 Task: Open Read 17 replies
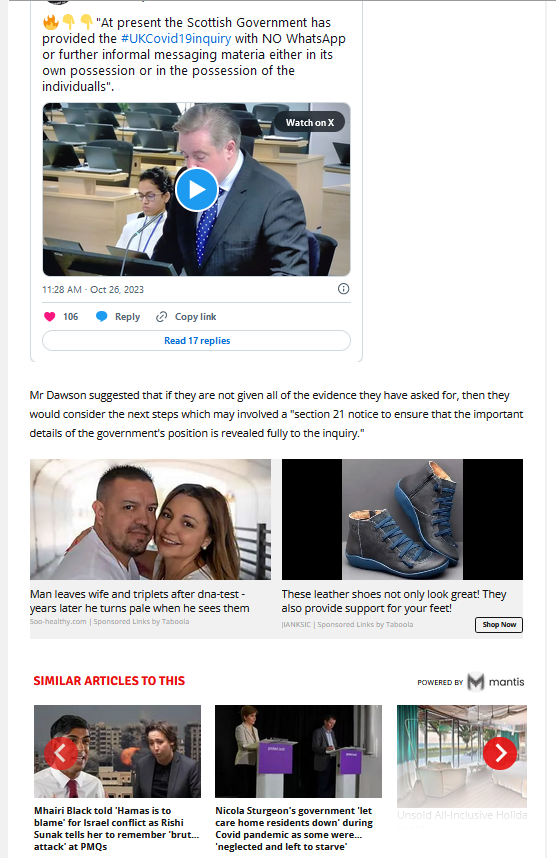pyautogui.click(x=196, y=340)
